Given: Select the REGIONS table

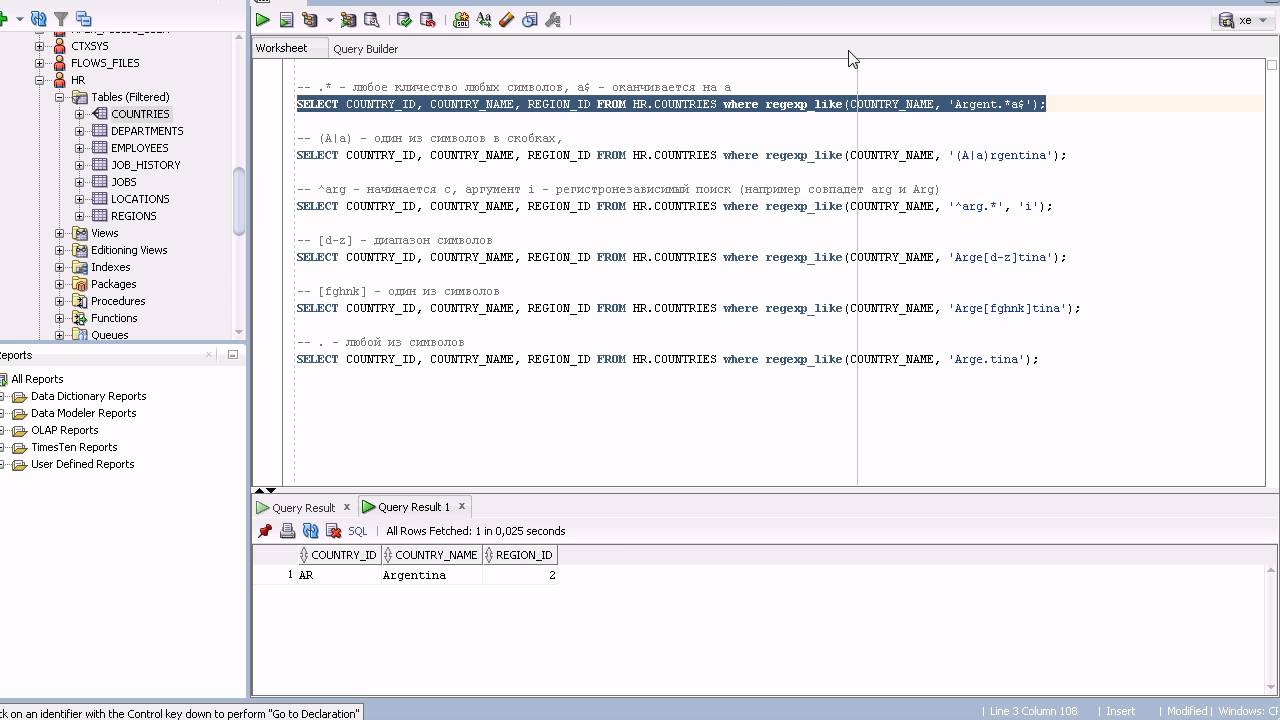Looking at the screenshot, I should [133, 216].
